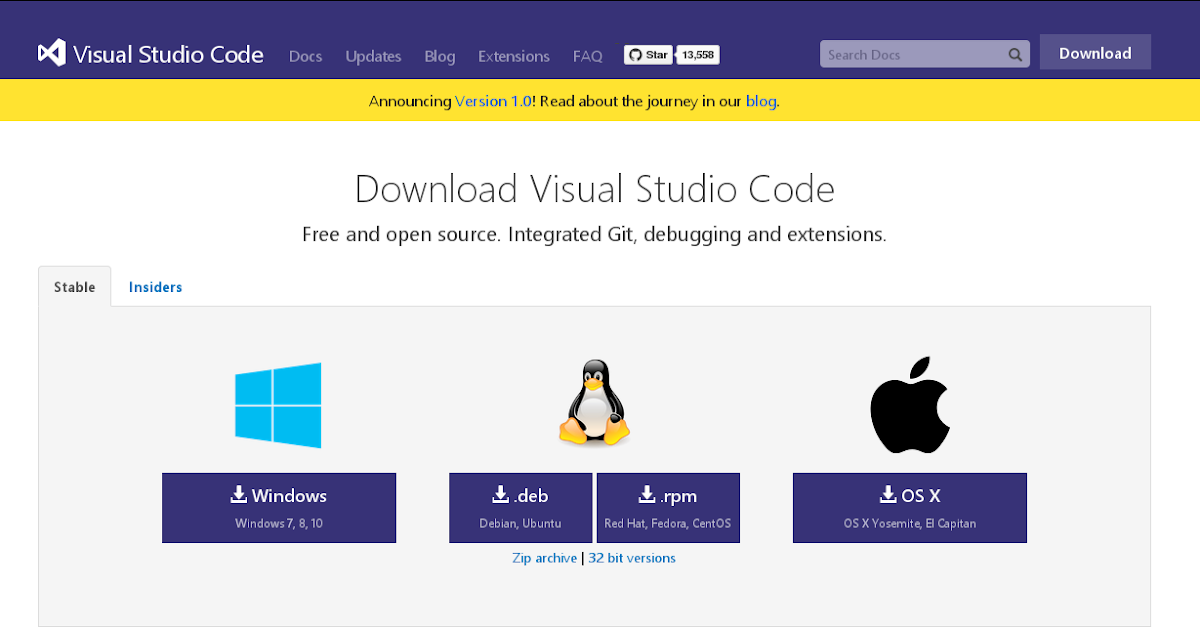Open the Zip archive link
This screenshot has height=630, width=1200.
pos(544,558)
